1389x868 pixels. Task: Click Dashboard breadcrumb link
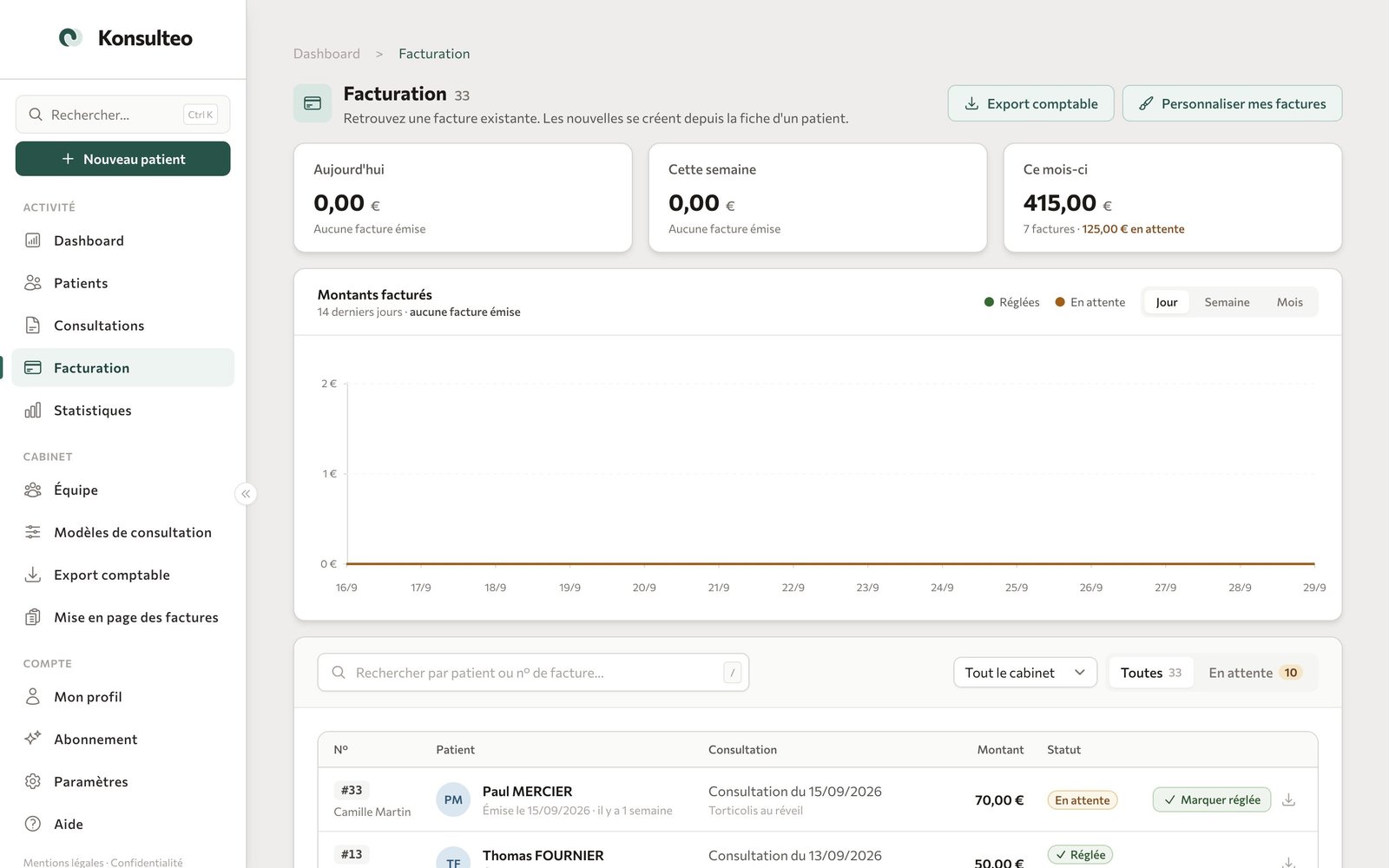click(x=326, y=54)
